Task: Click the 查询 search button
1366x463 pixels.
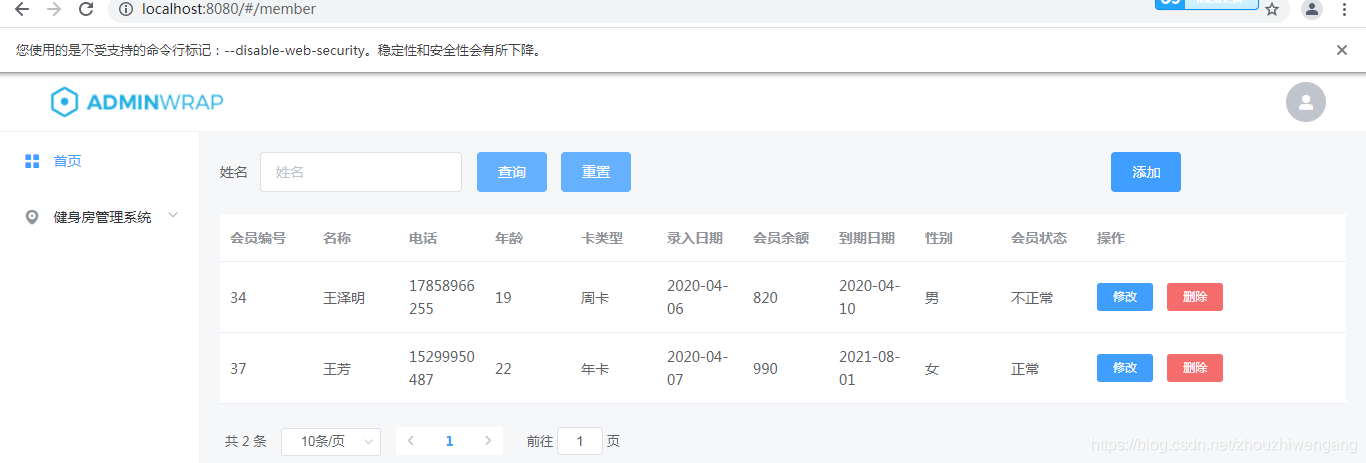Action: 512,172
